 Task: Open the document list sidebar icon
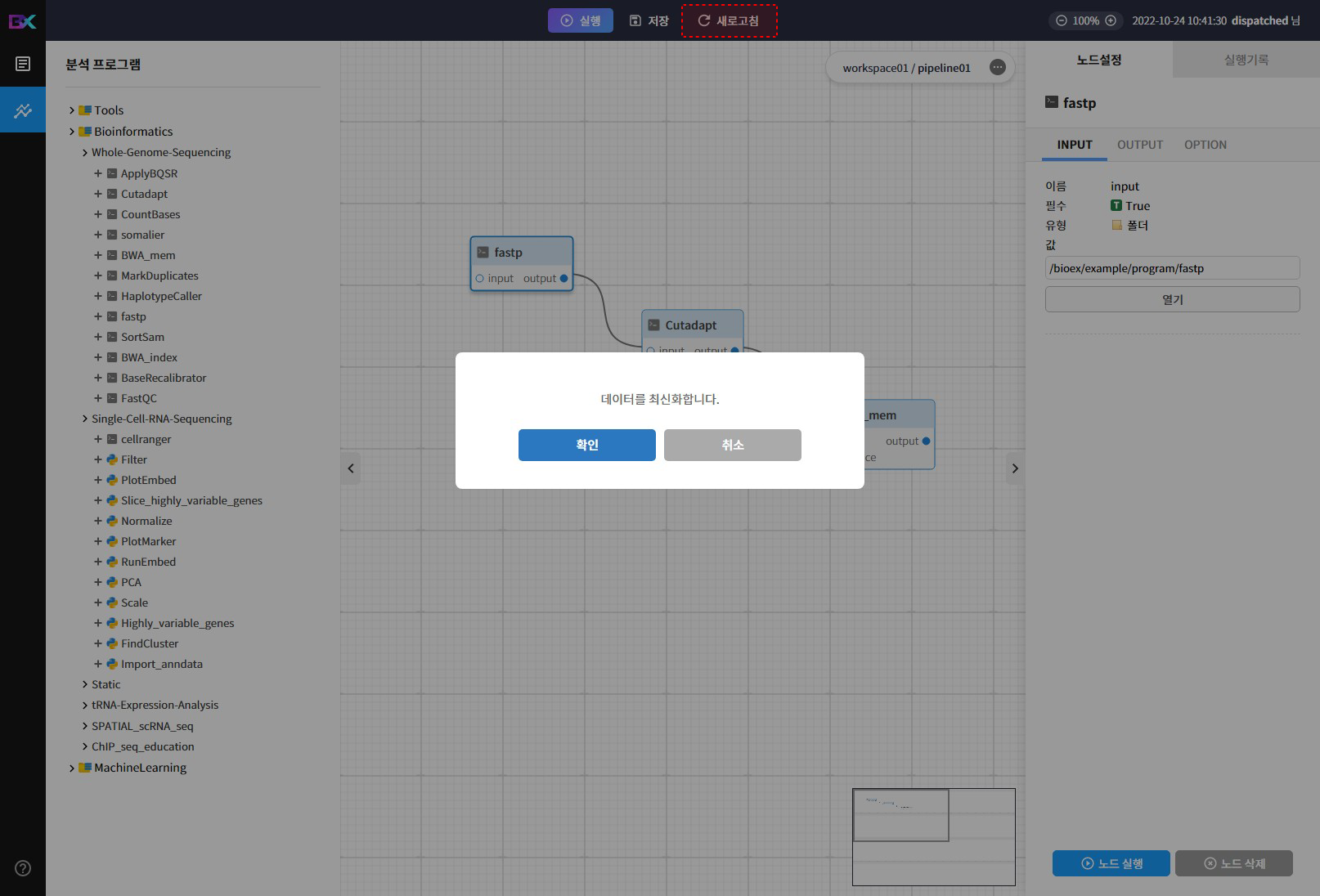click(x=23, y=64)
